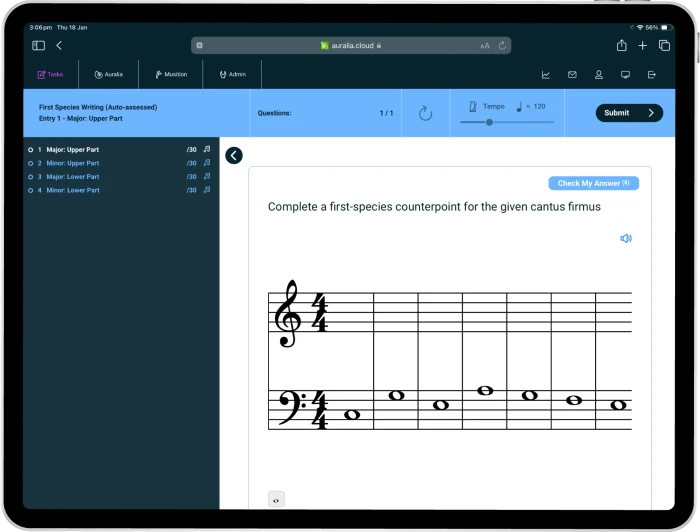The width and height of the screenshot is (700, 532).
Task: Click the Safari share icon
Action: click(621, 45)
